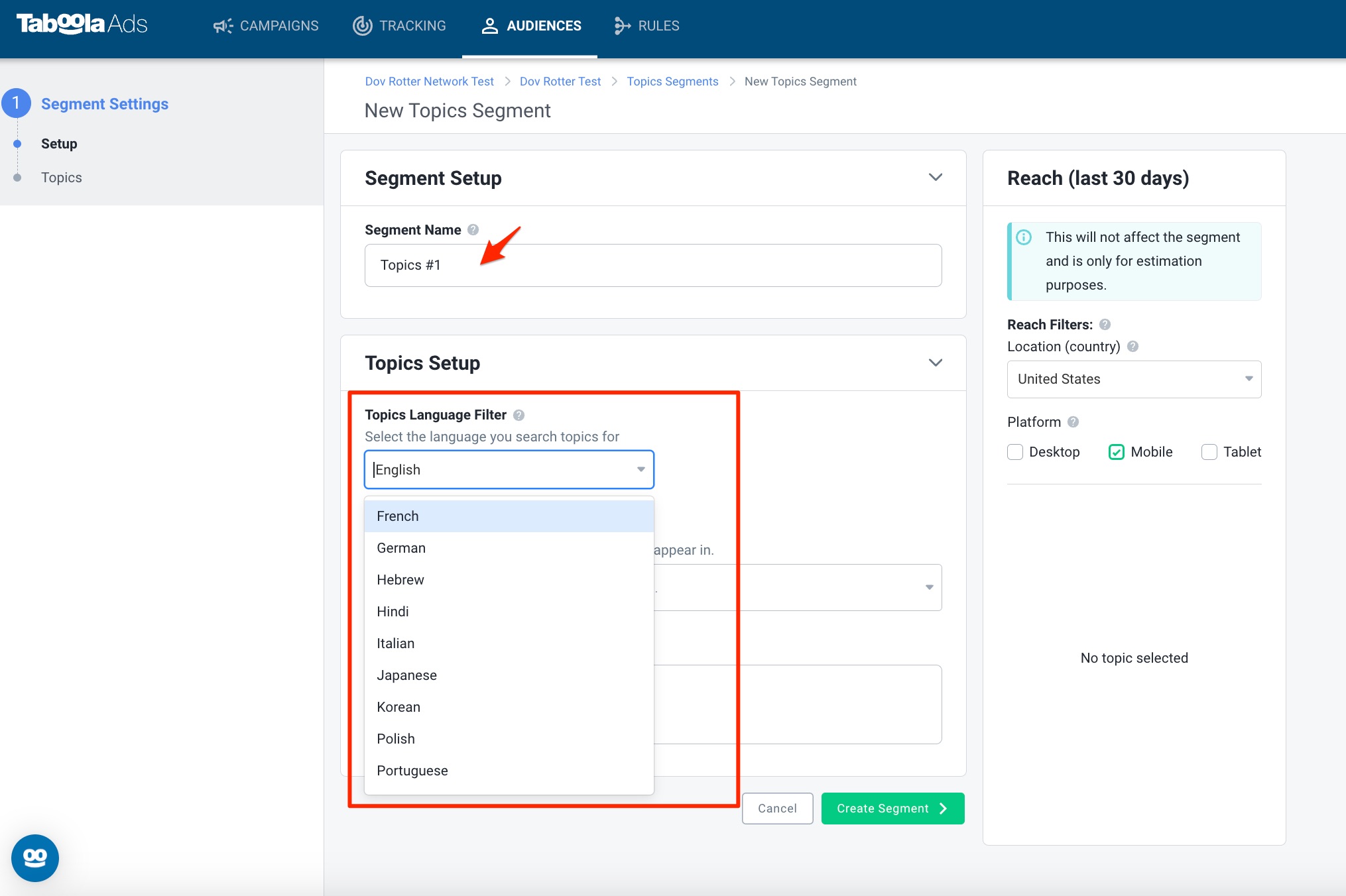Click the Create Segment button
1346x896 pixels.
click(x=892, y=809)
